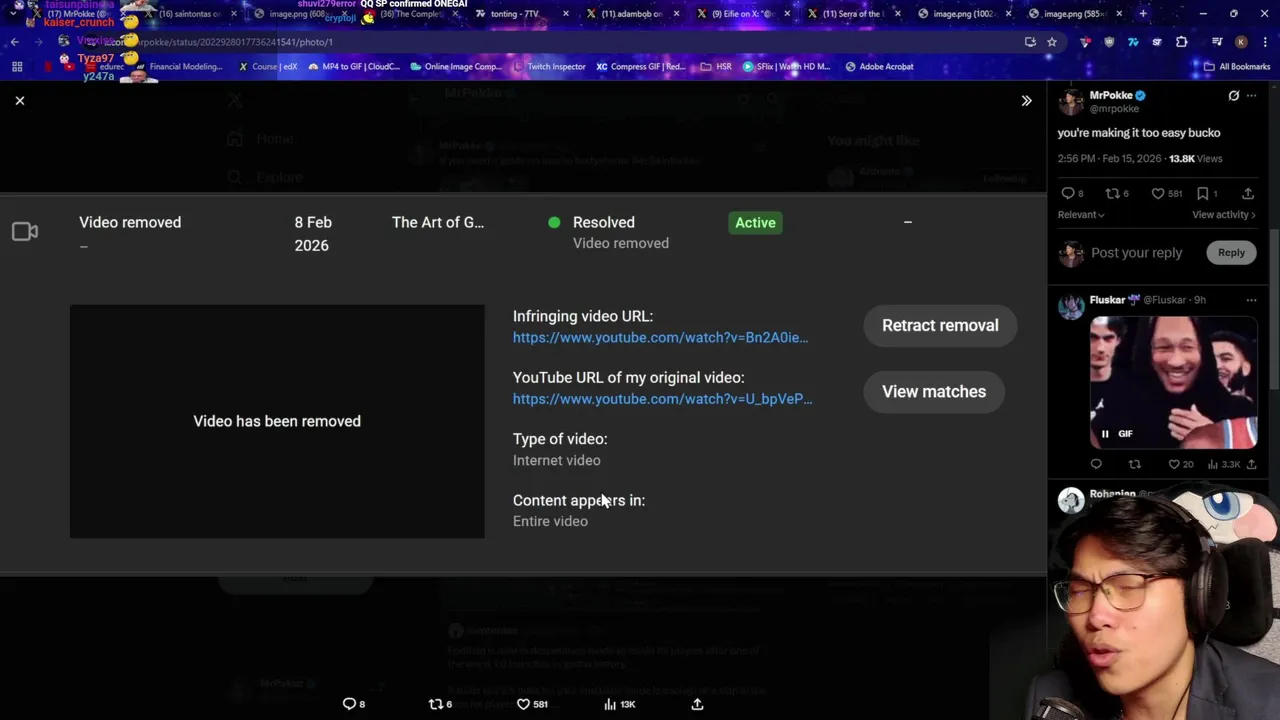Screen dimensions: 1280x720
Task: Open the @mrpokke handle link
Action: coord(1114,109)
